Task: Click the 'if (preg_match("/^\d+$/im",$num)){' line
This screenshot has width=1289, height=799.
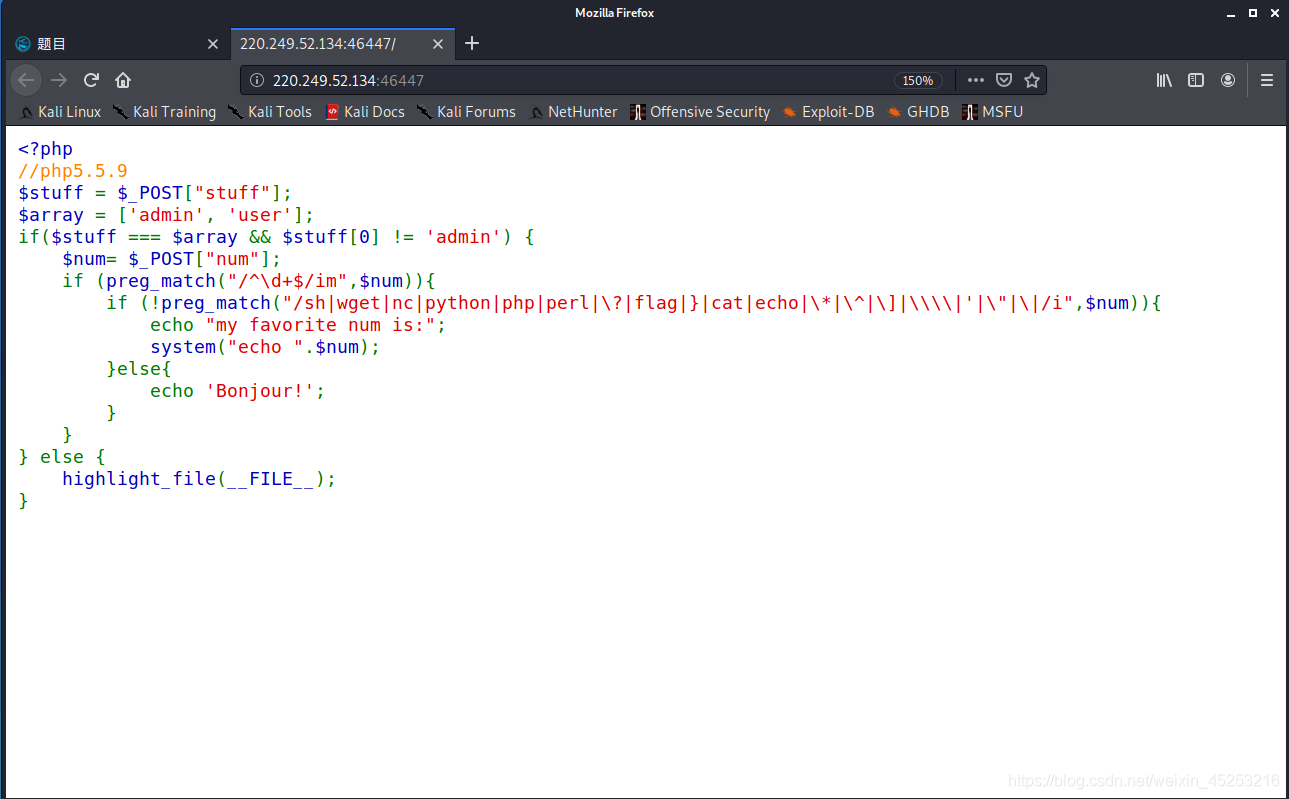Action: 249,281
